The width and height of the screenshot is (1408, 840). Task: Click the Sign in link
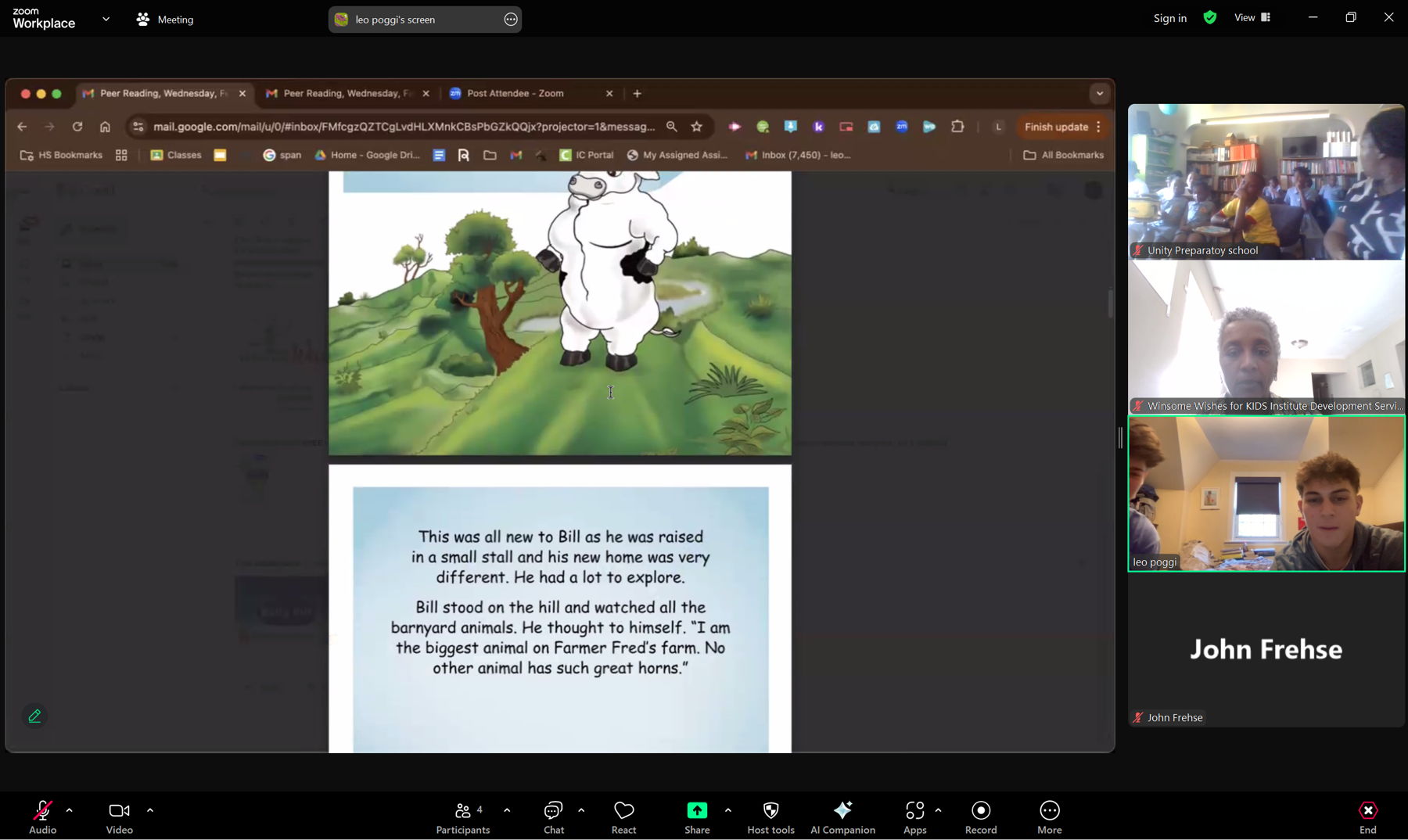(1169, 18)
